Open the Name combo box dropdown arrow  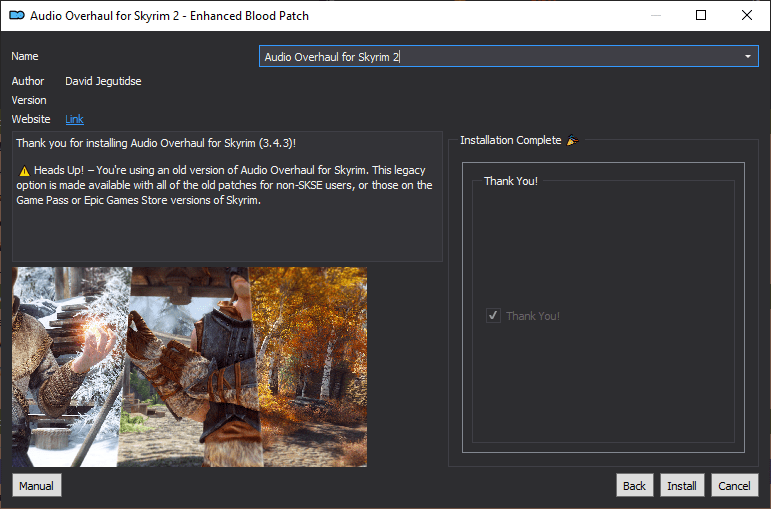point(747,57)
